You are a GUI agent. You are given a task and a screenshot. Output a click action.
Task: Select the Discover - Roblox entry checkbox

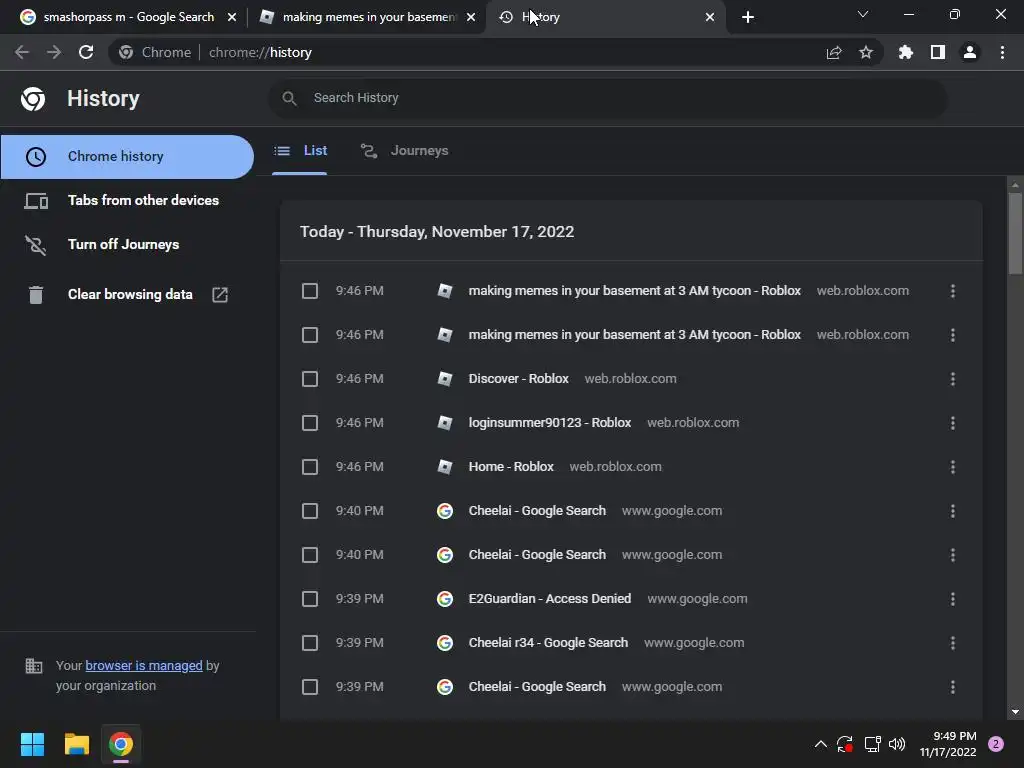click(x=310, y=379)
